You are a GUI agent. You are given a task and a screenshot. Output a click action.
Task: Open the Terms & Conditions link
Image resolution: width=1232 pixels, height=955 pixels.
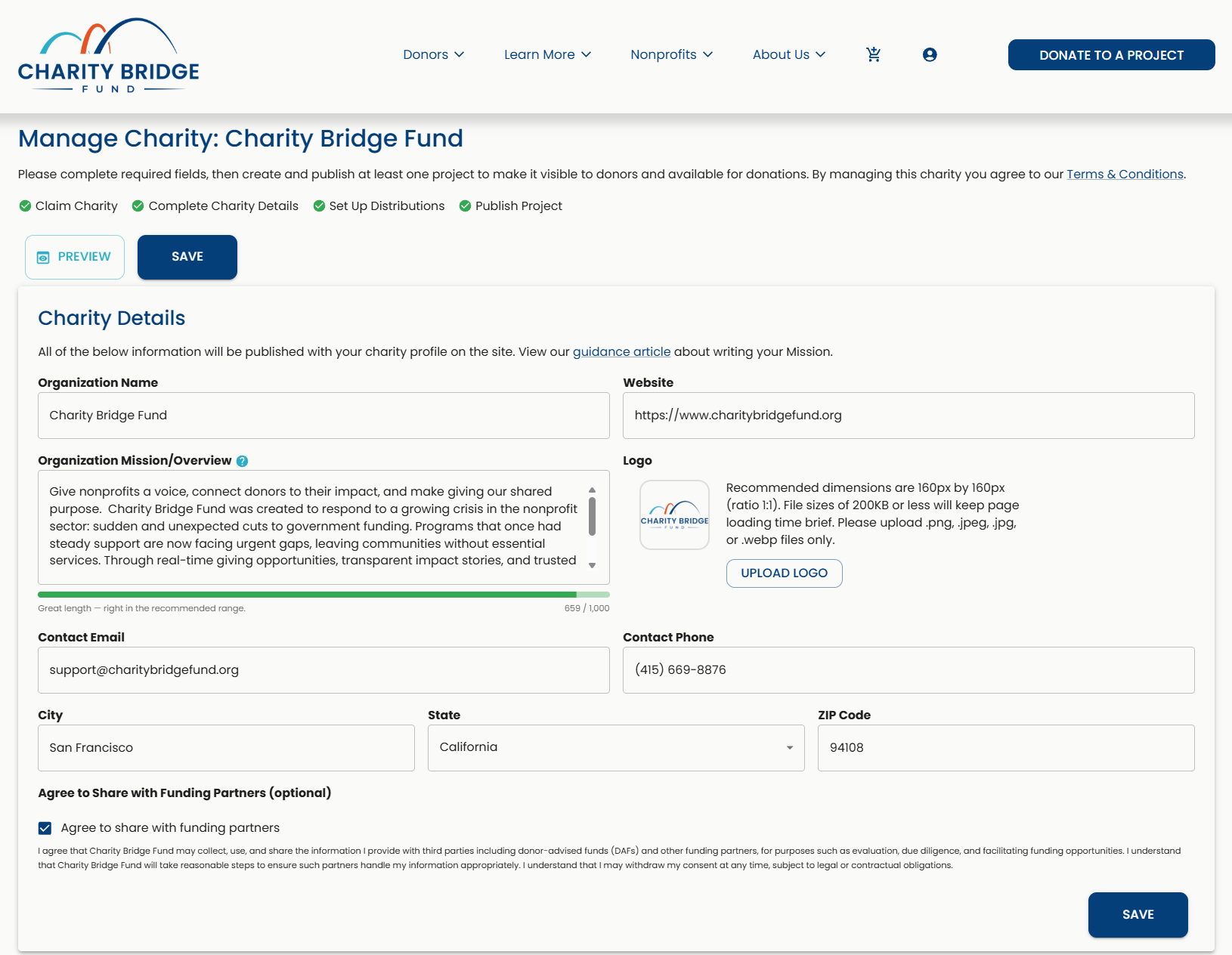(x=1125, y=175)
